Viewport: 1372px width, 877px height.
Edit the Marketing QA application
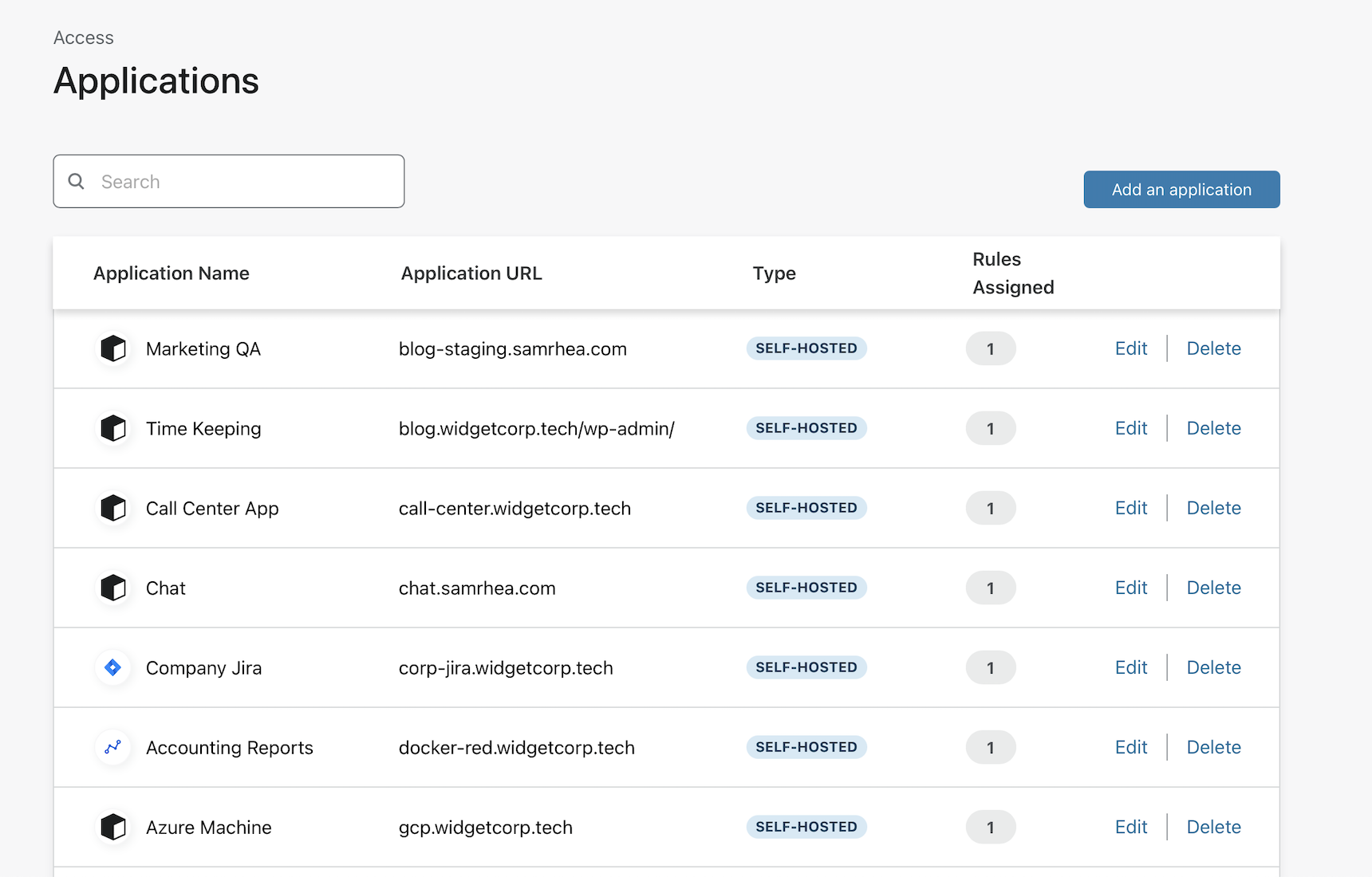pyautogui.click(x=1131, y=348)
